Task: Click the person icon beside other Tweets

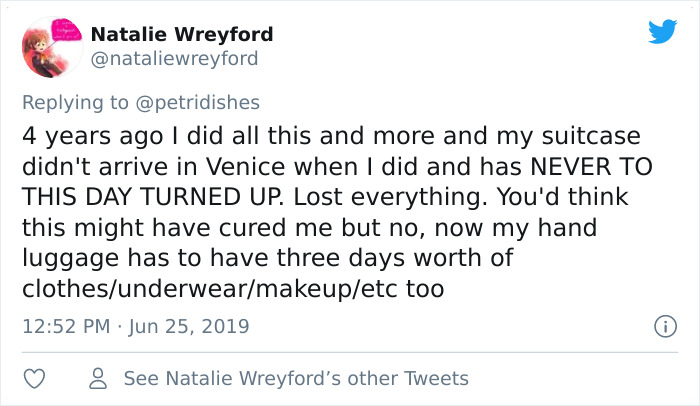Action: click(98, 379)
